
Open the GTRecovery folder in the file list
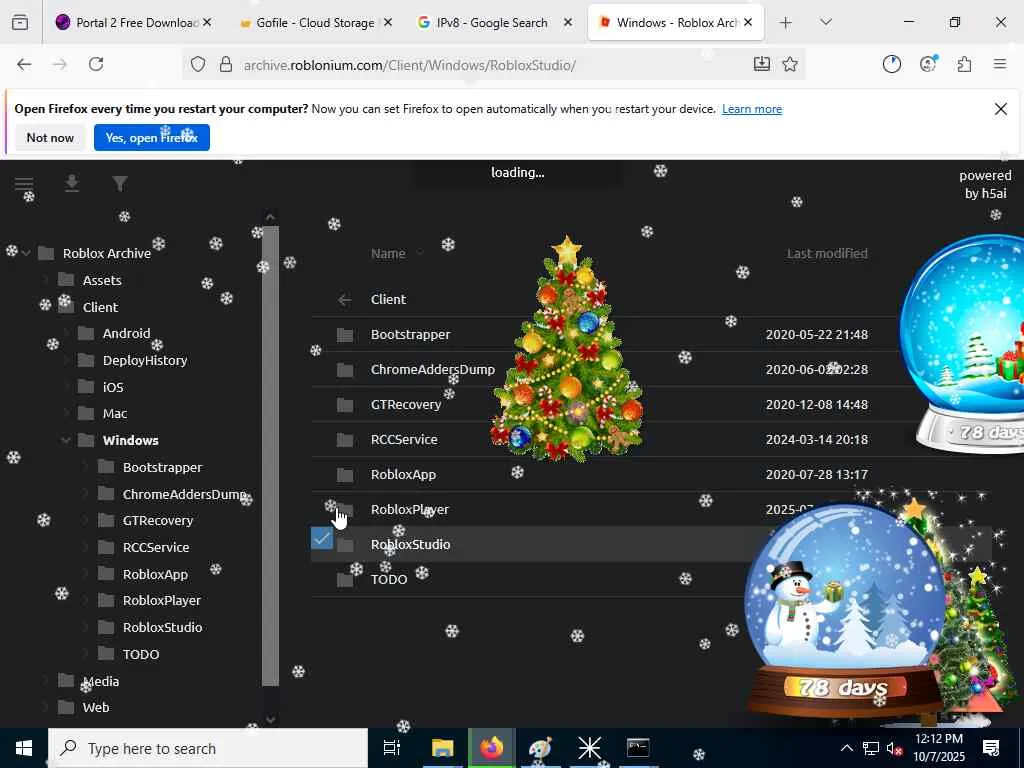406,405
